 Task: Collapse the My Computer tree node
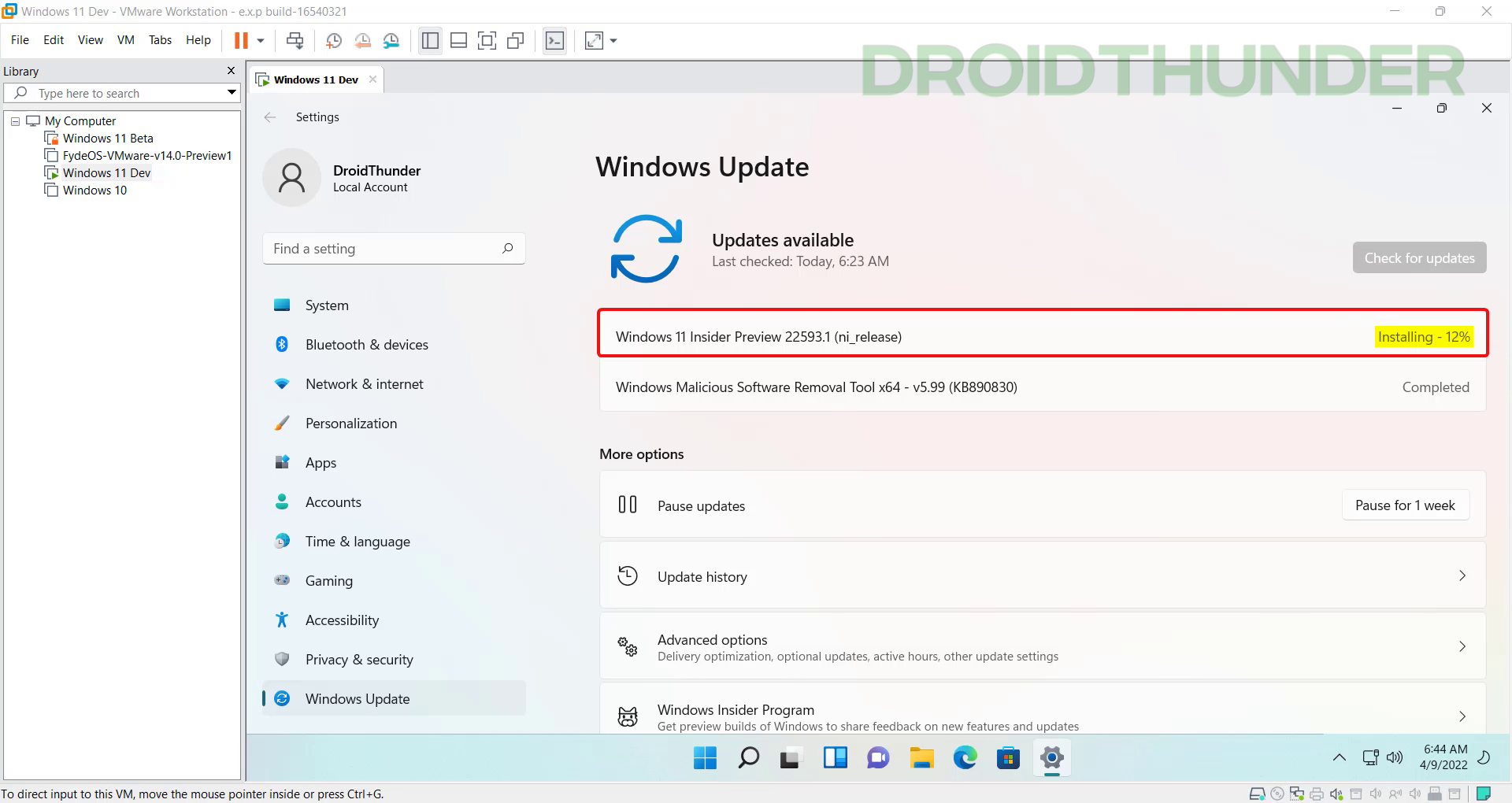point(15,121)
